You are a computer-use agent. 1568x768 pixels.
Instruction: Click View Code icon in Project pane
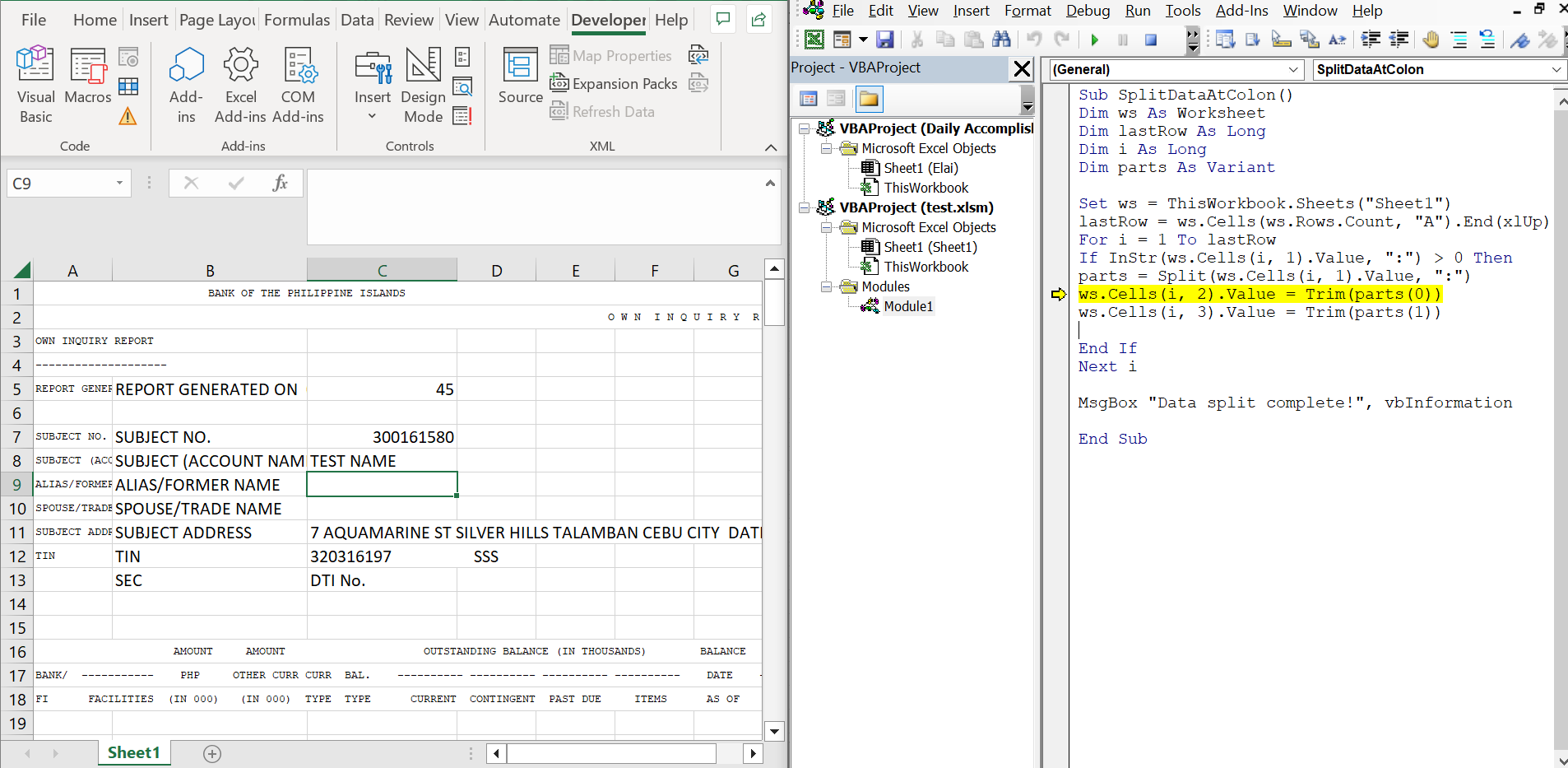(808, 99)
